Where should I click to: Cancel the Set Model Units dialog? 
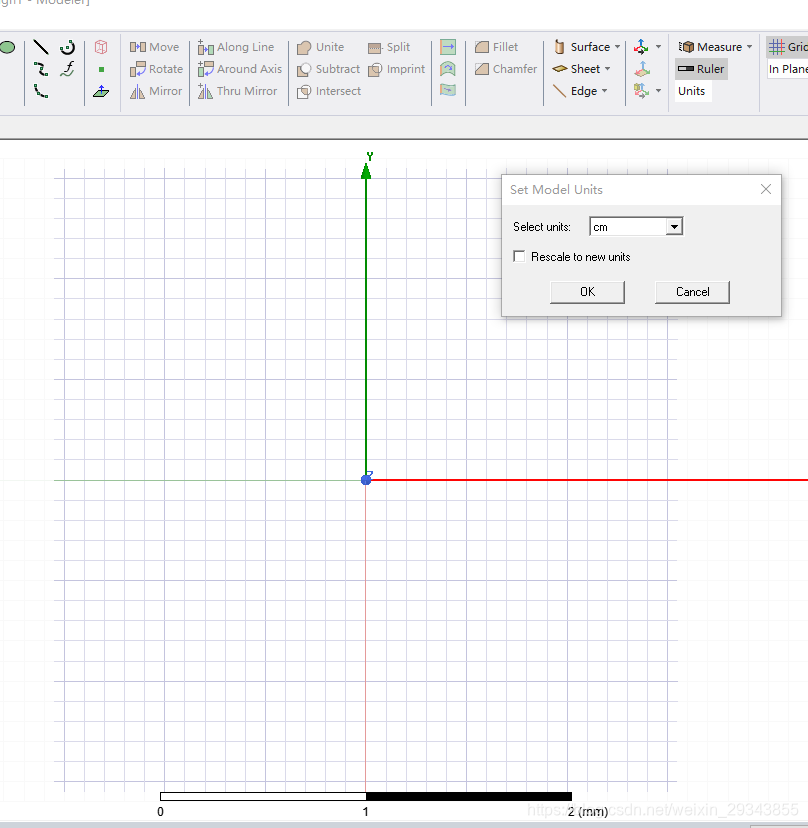[x=692, y=292]
